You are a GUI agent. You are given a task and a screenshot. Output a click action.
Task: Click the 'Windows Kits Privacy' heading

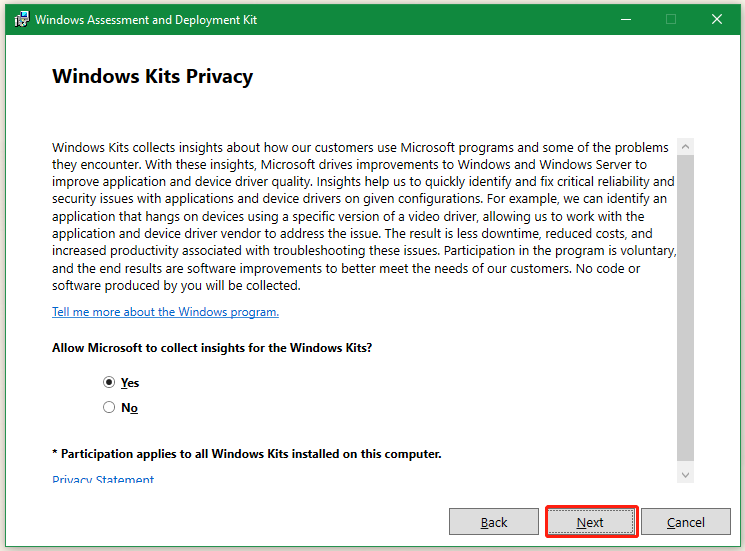(x=153, y=76)
